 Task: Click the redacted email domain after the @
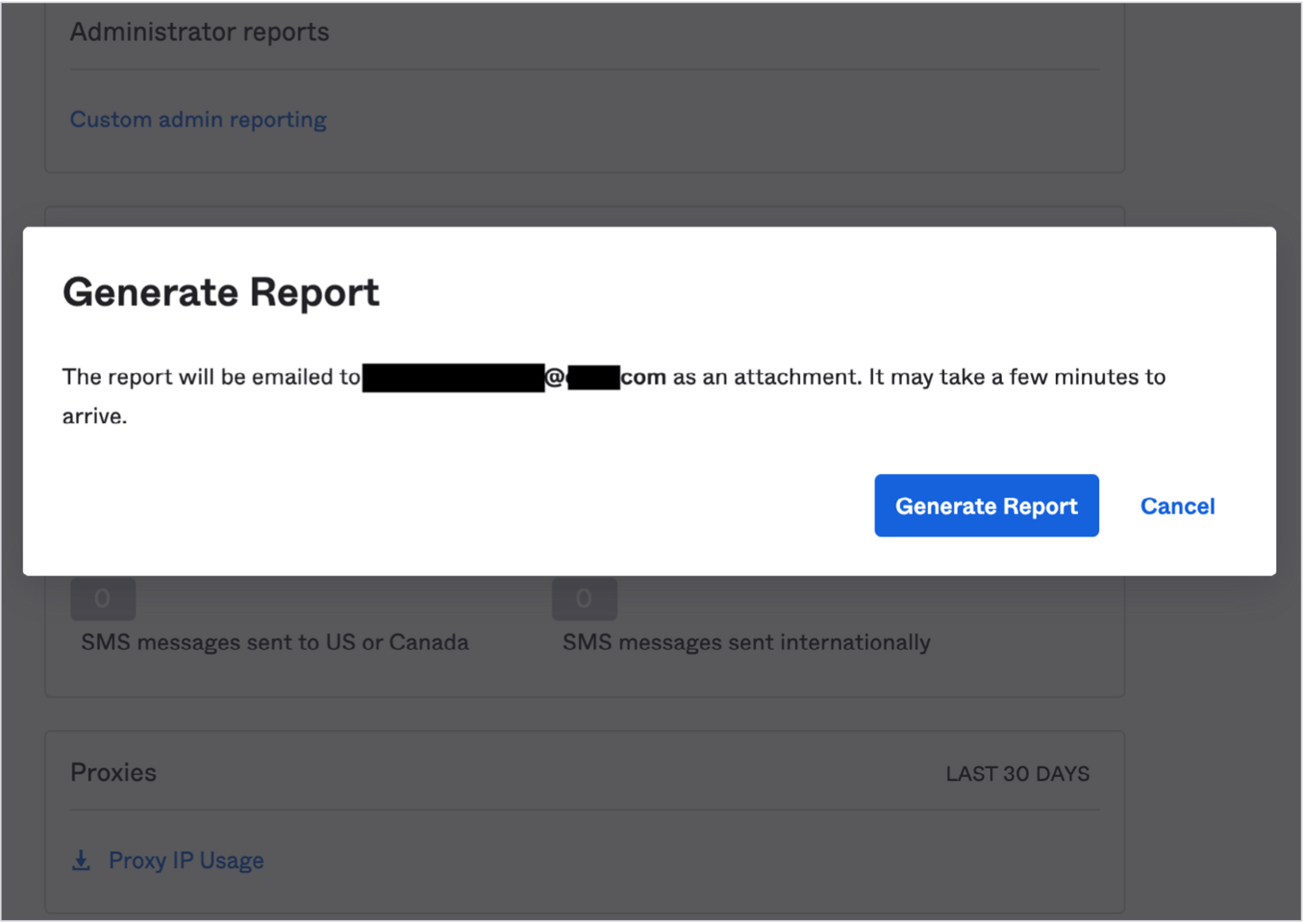click(x=593, y=378)
